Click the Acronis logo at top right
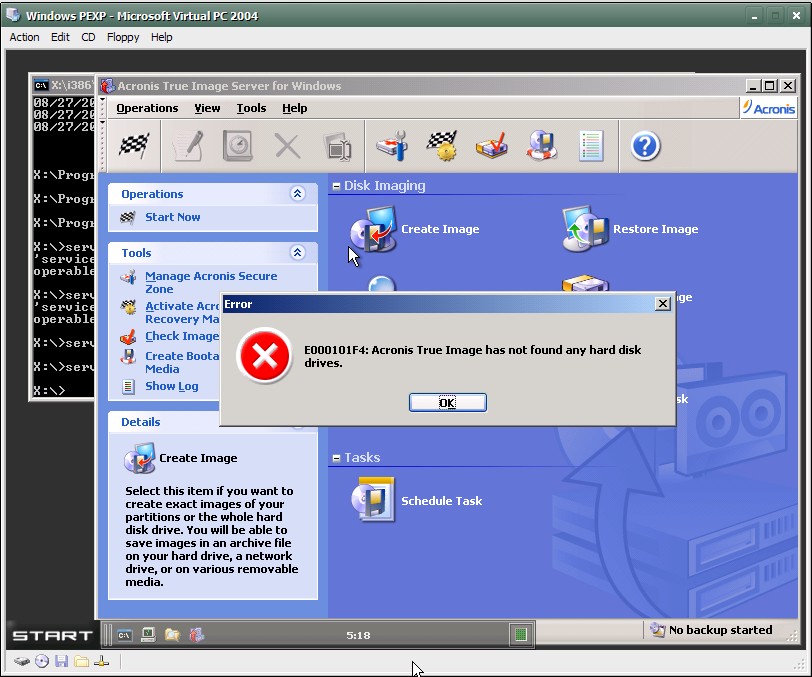Image resolution: width=812 pixels, height=677 pixels. point(768,108)
